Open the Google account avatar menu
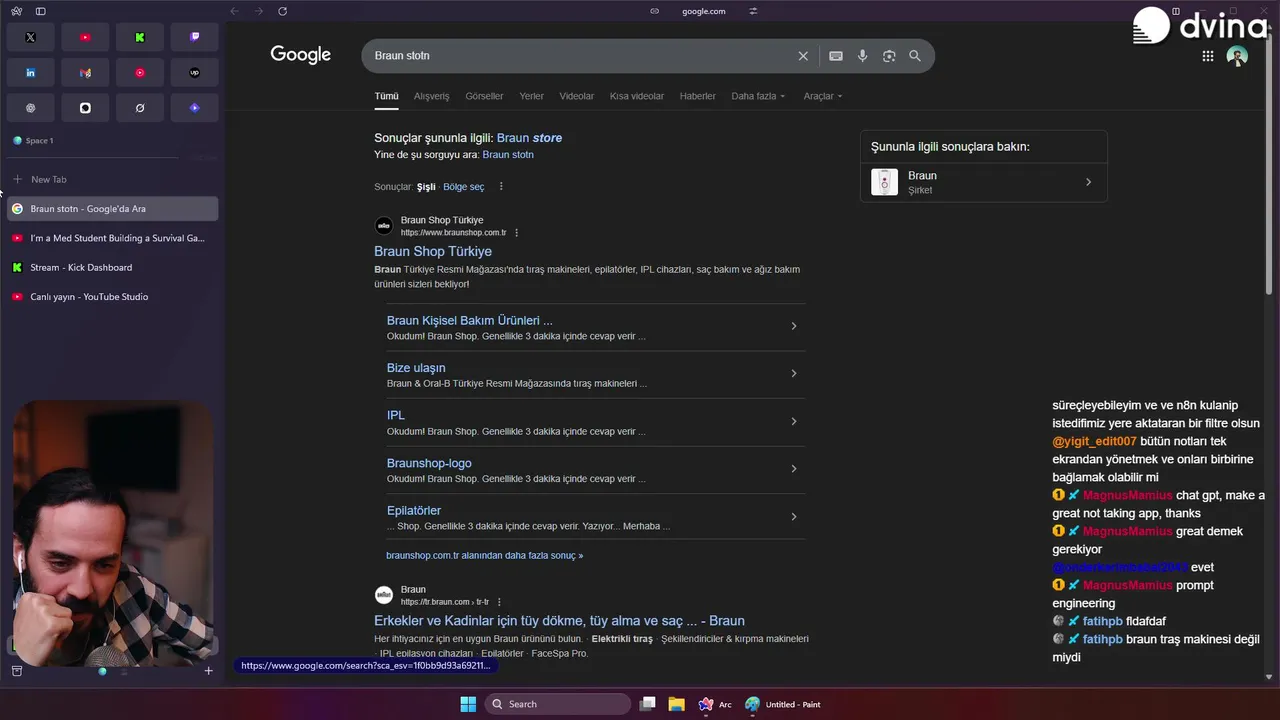Viewport: 1280px width, 720px height. [x=1237, y=56]
